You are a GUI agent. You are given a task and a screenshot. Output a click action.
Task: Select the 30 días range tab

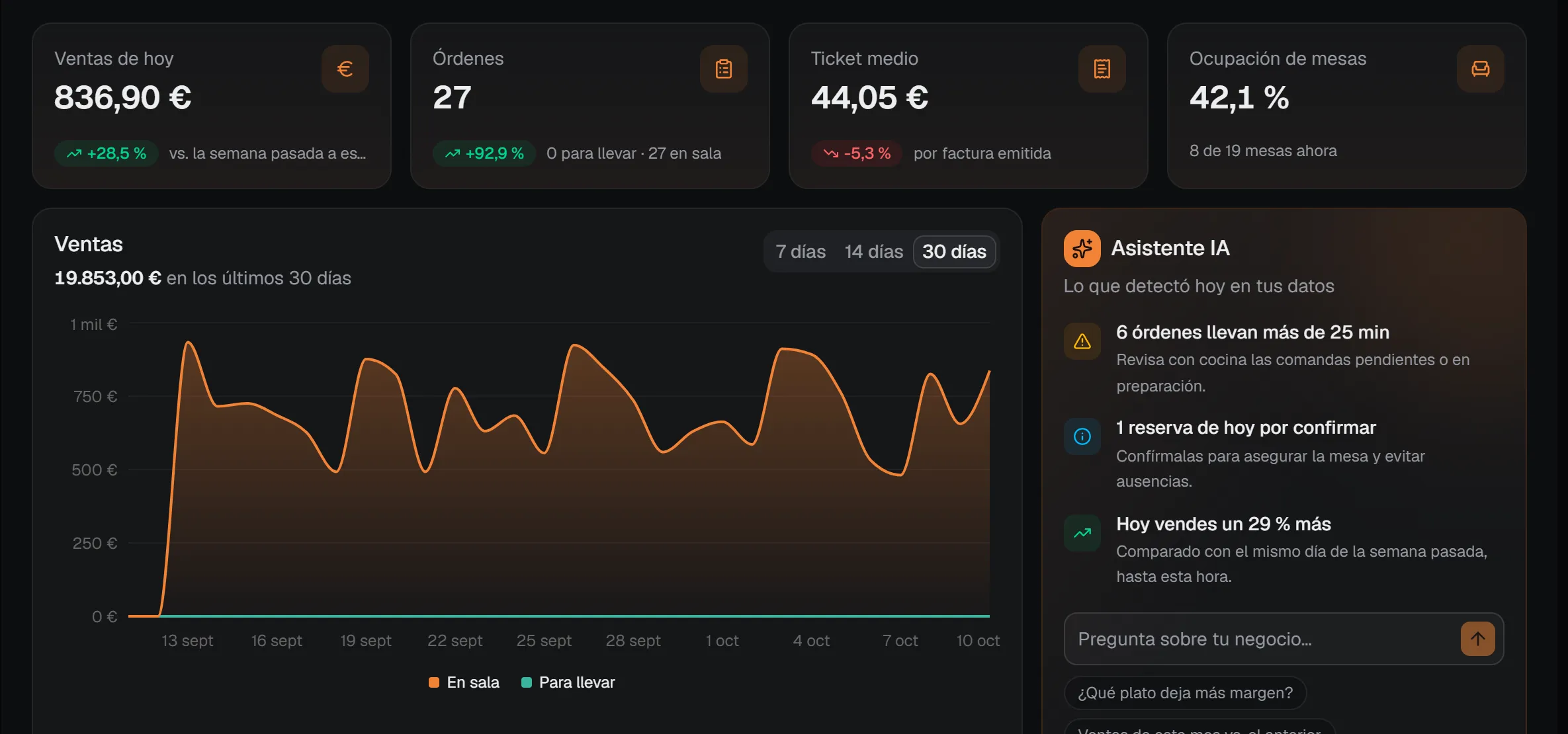pos(954,251)
